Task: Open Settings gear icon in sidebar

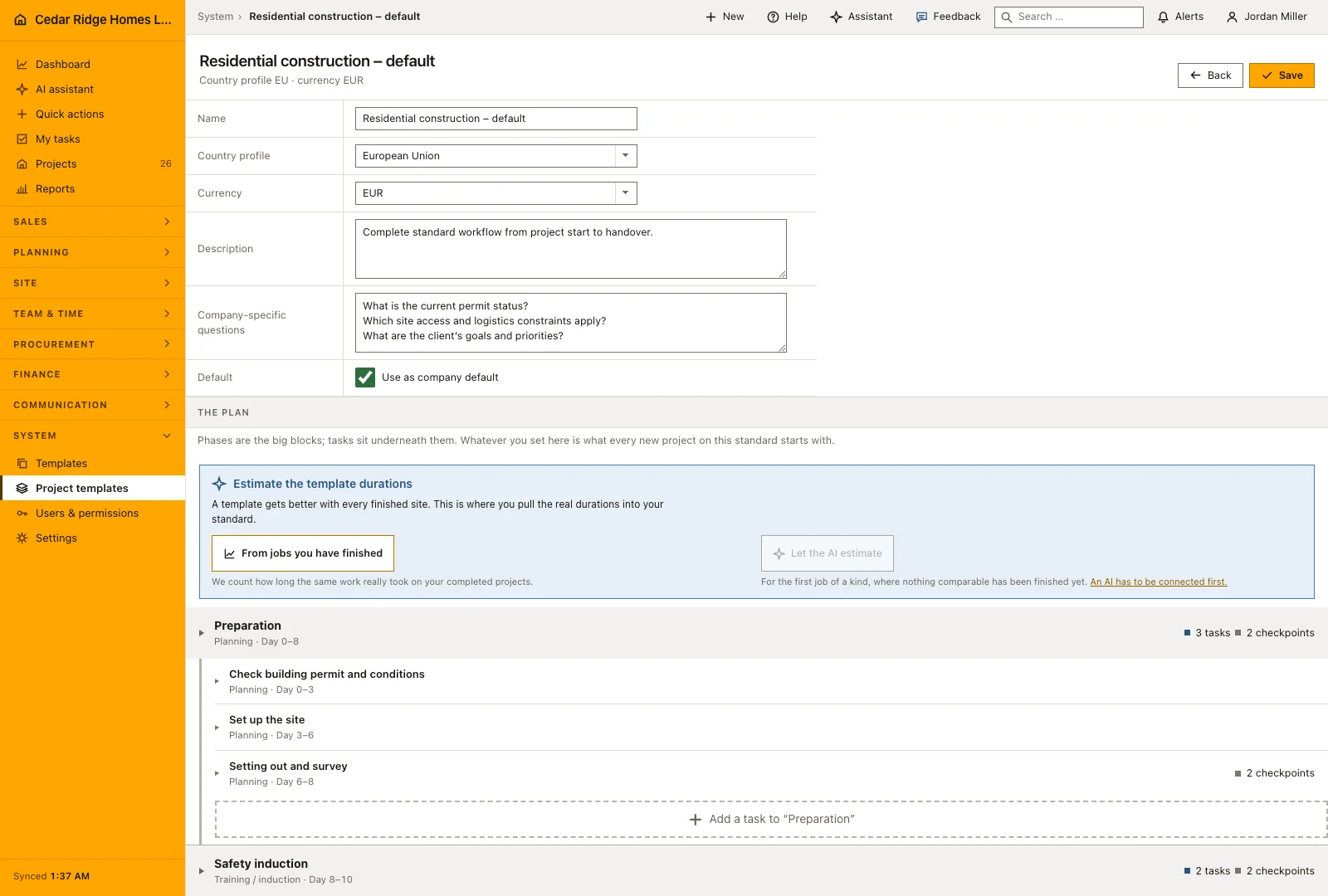Action: pyautogui.click(x=22, y=538)
